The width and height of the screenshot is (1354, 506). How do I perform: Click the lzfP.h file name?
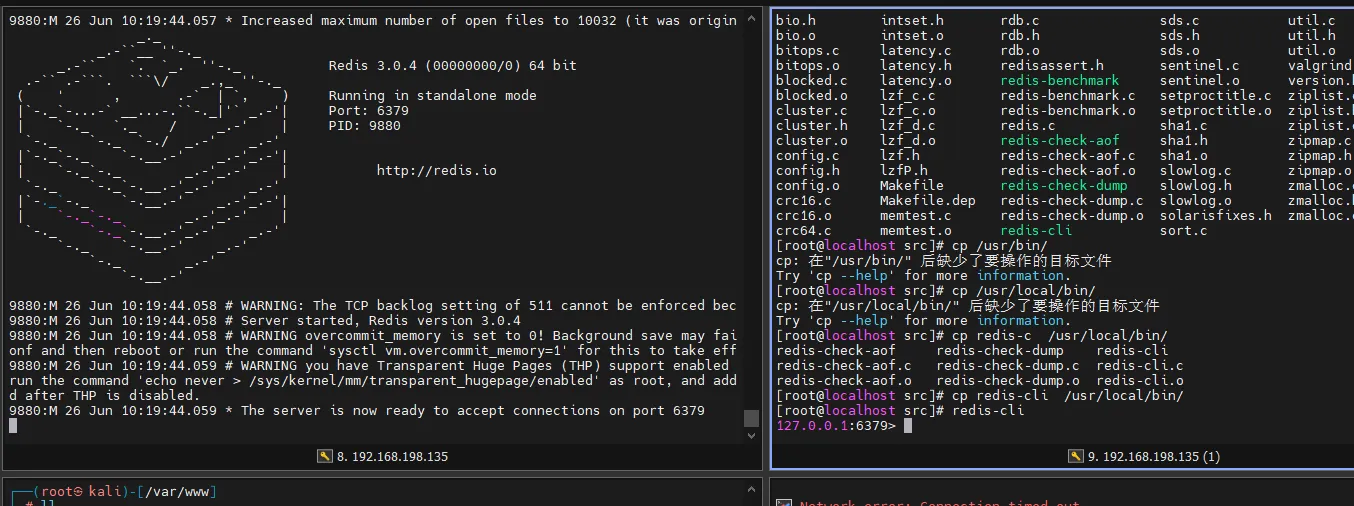[x=904, y=171]
